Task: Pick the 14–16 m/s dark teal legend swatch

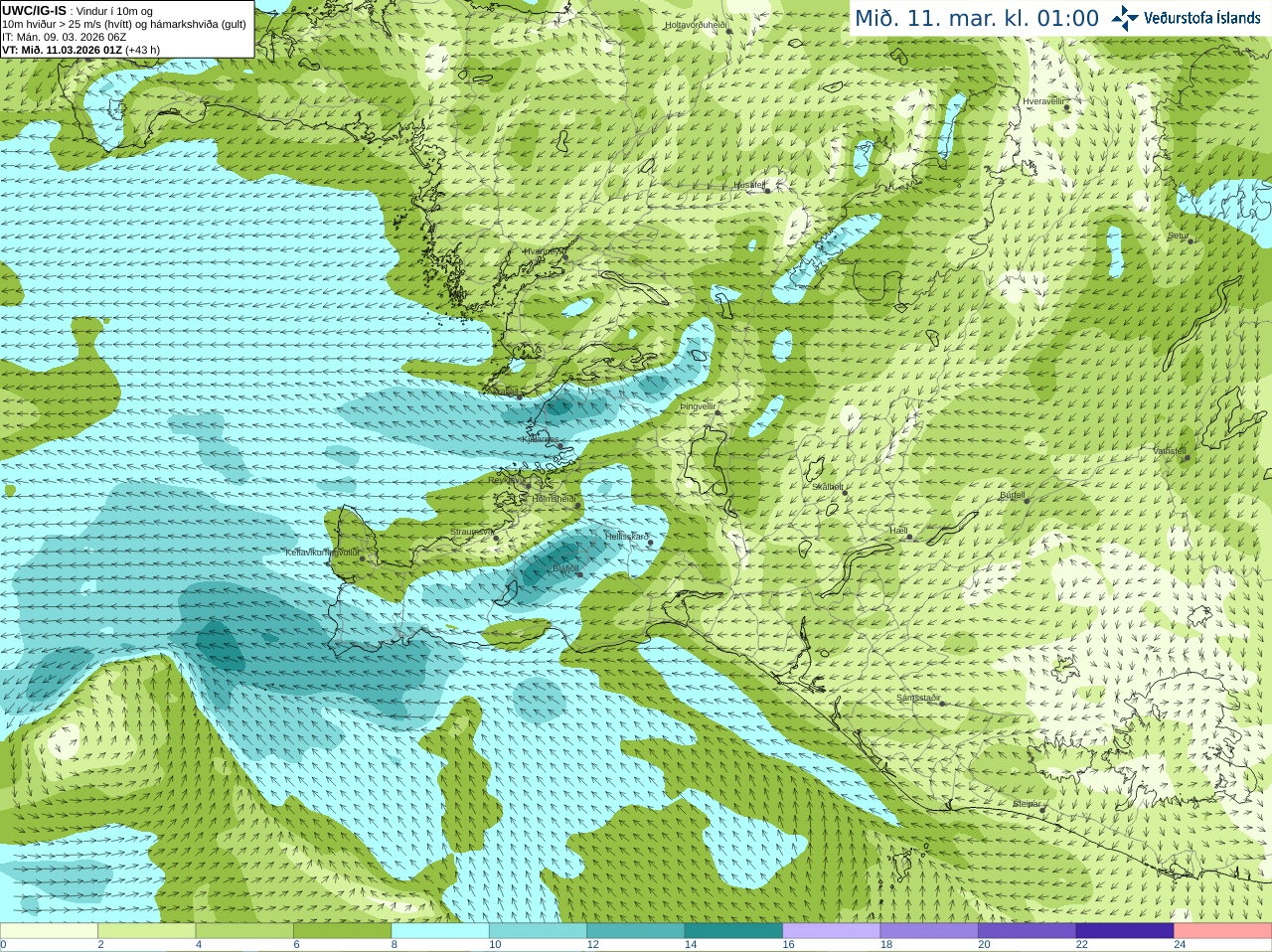Action: point(733,931)
